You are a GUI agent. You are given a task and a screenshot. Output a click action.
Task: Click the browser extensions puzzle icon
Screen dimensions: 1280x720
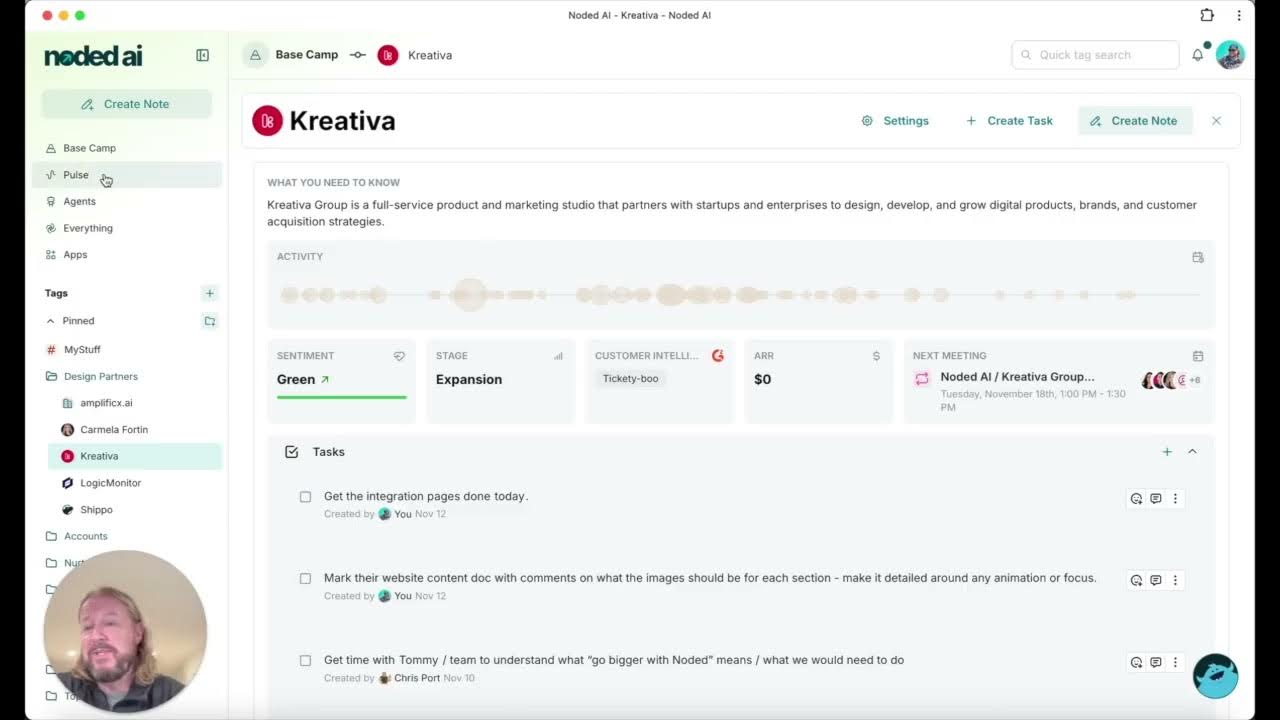click(x=1207, y=15)
